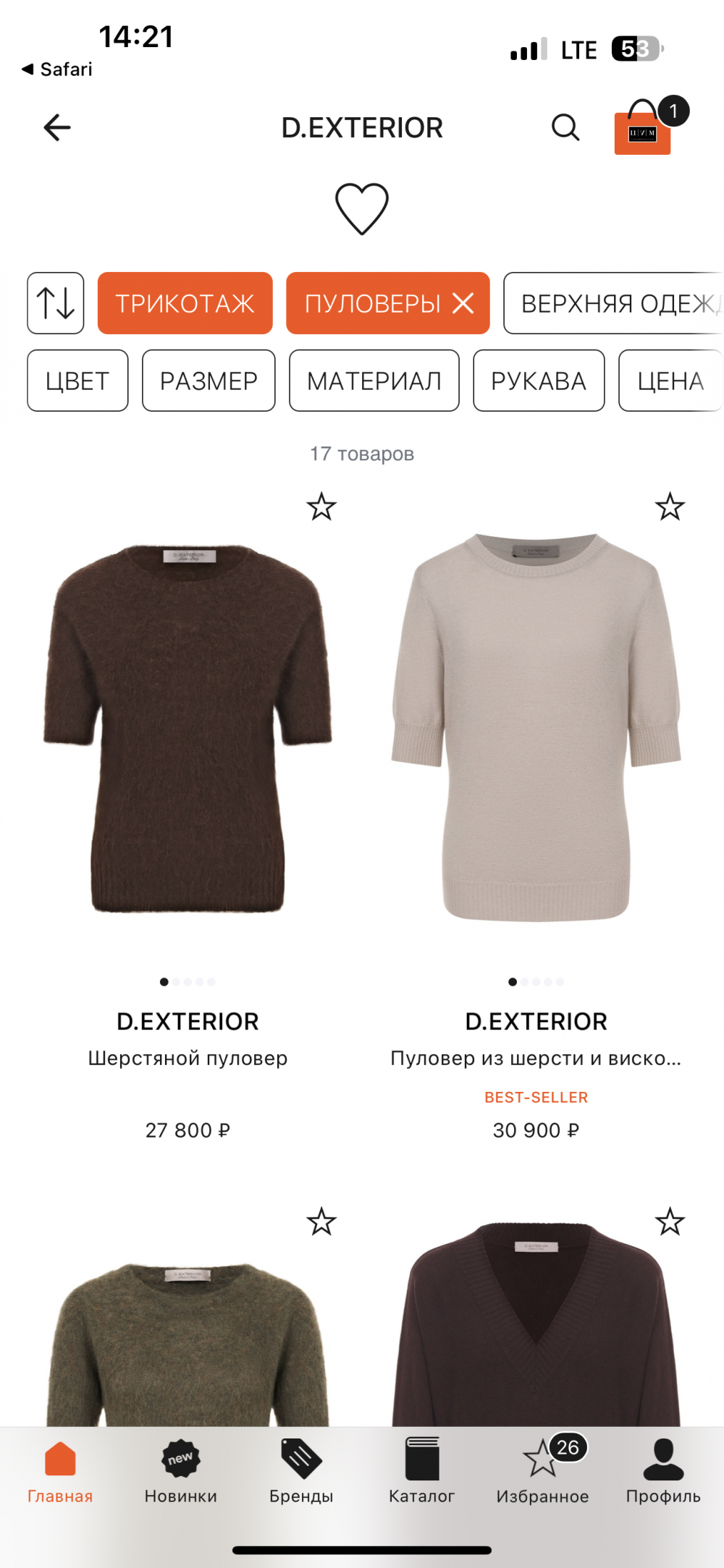This screenshot has height=1568, width=724.
Task: Open the РУКАВА filter options
Action: pos(539,381)
